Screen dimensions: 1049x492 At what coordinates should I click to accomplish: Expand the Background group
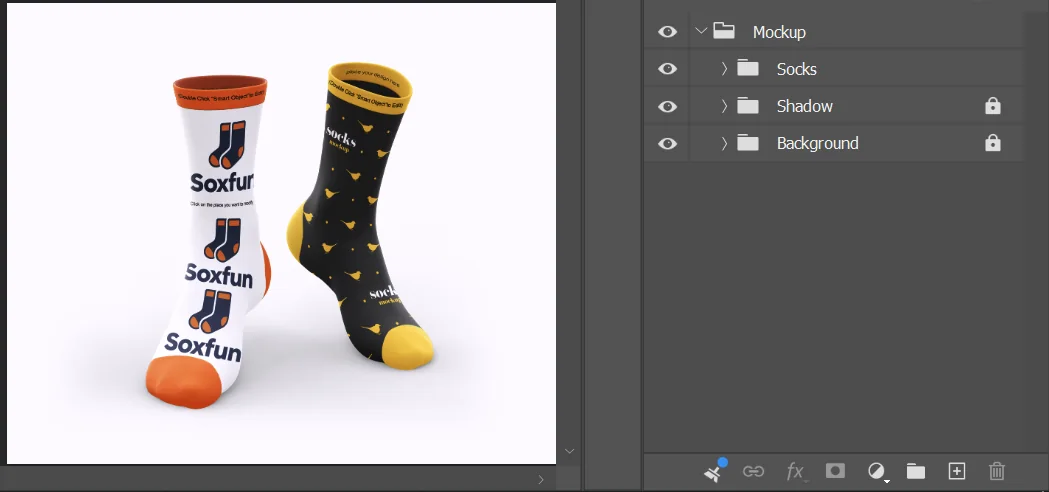[725, 143]
